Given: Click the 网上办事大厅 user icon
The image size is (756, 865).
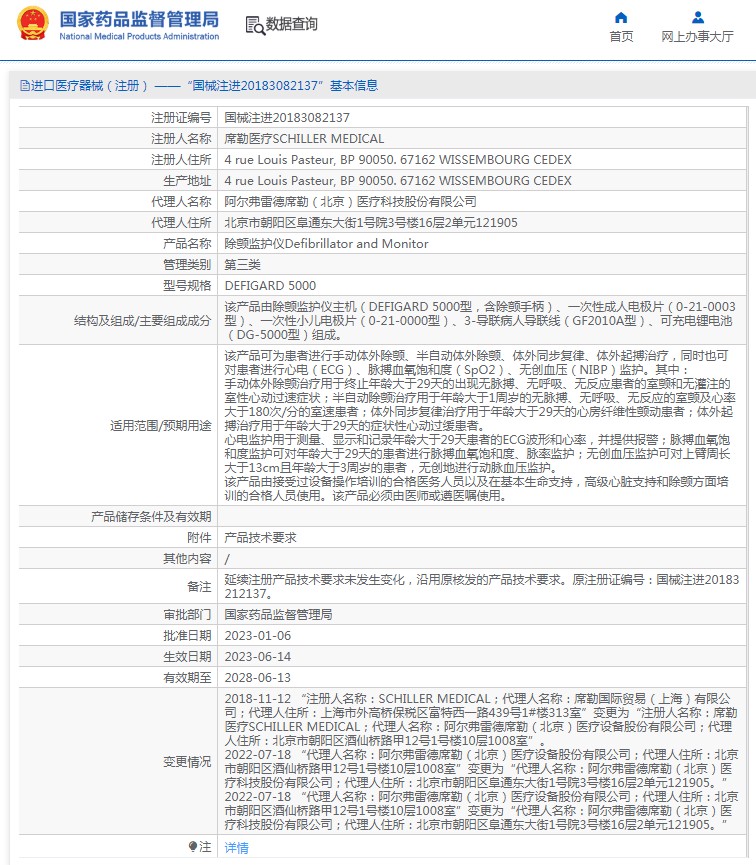Looking at the screenshot, I should tap(698, 18).
